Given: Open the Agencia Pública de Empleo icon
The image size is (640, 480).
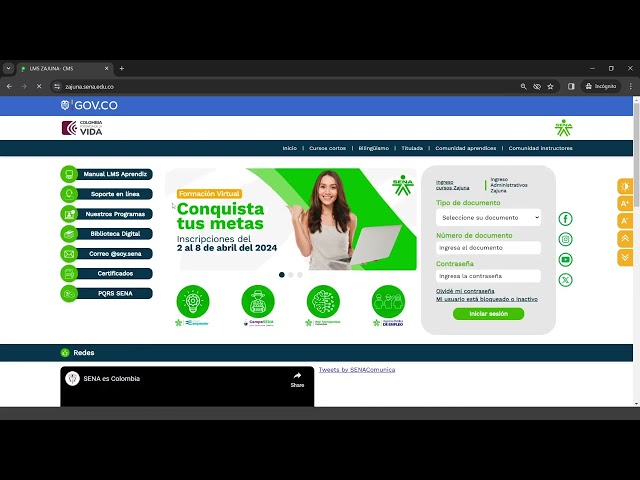Looking at the screenshot, I should pos(388,301).
